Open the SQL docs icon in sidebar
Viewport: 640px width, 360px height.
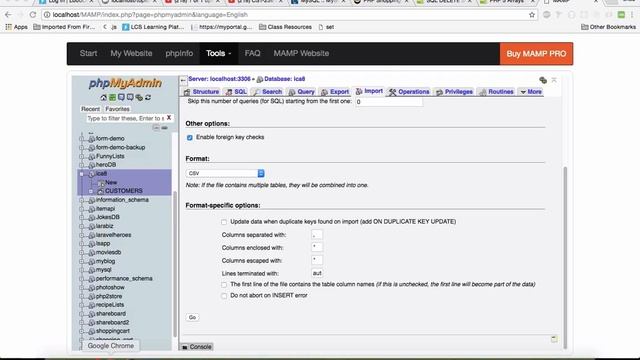(130, 97)
